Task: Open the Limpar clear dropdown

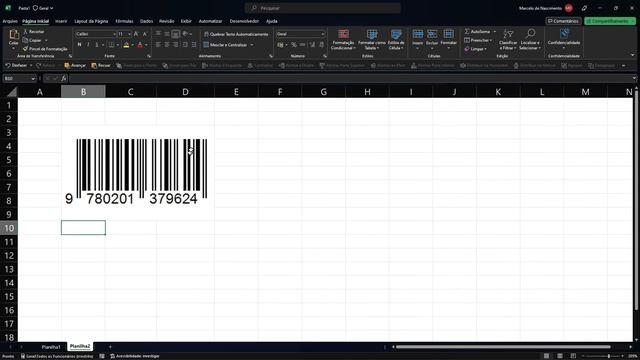Action: point(476,49)
